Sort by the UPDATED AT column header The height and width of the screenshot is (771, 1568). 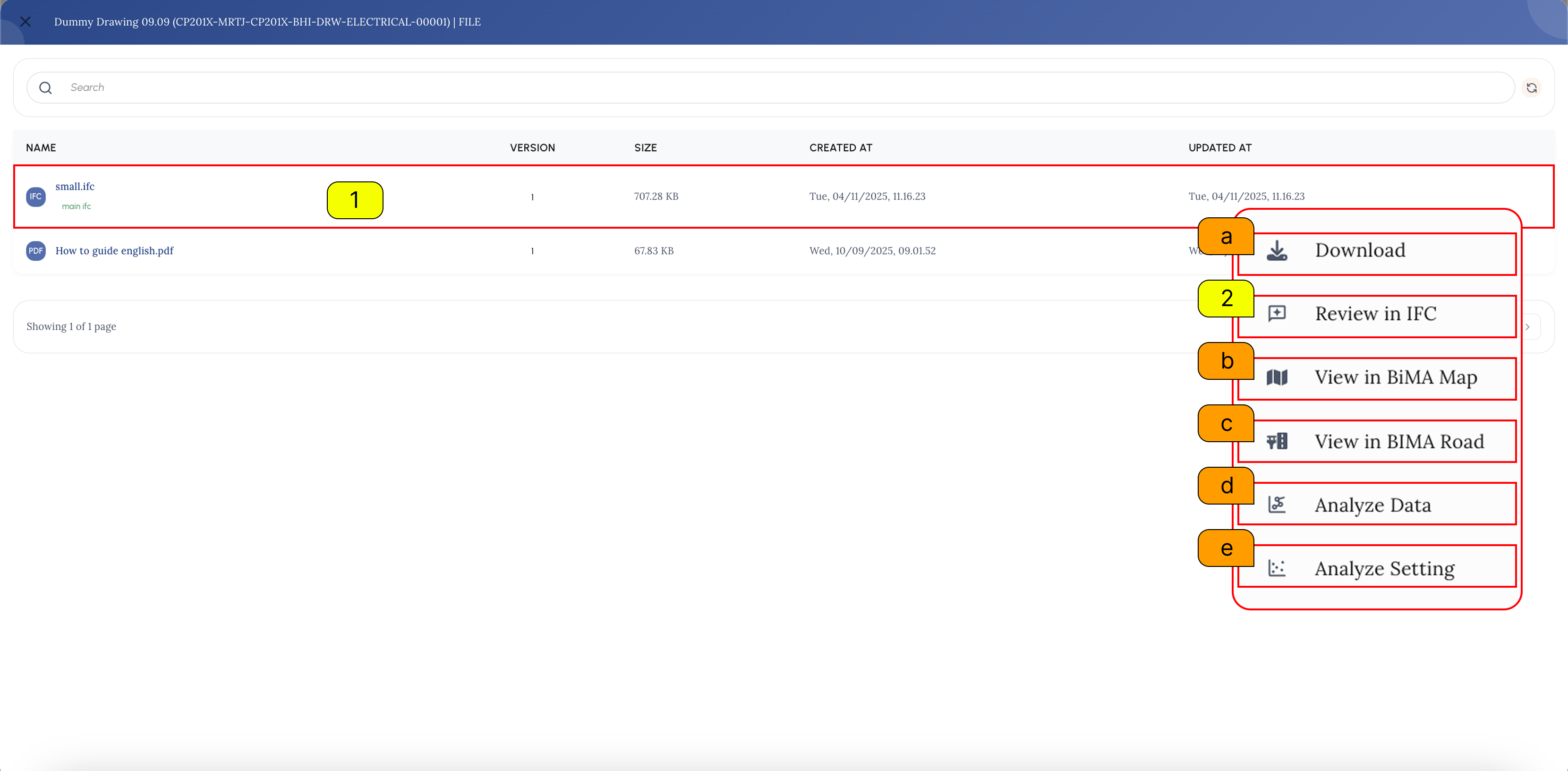pyautogui.click(x=1220, y=148)
